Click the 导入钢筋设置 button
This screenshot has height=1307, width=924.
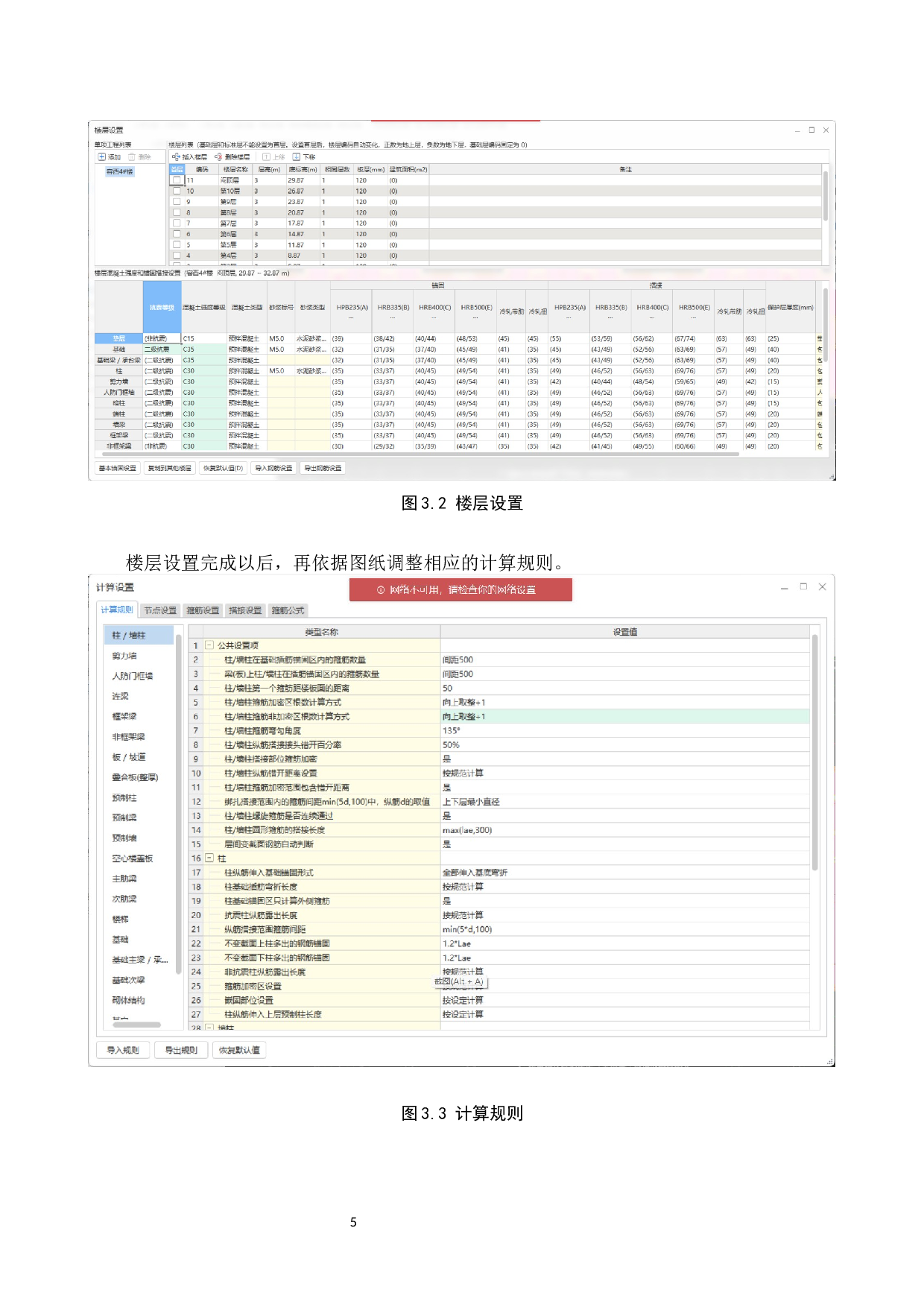273,469
